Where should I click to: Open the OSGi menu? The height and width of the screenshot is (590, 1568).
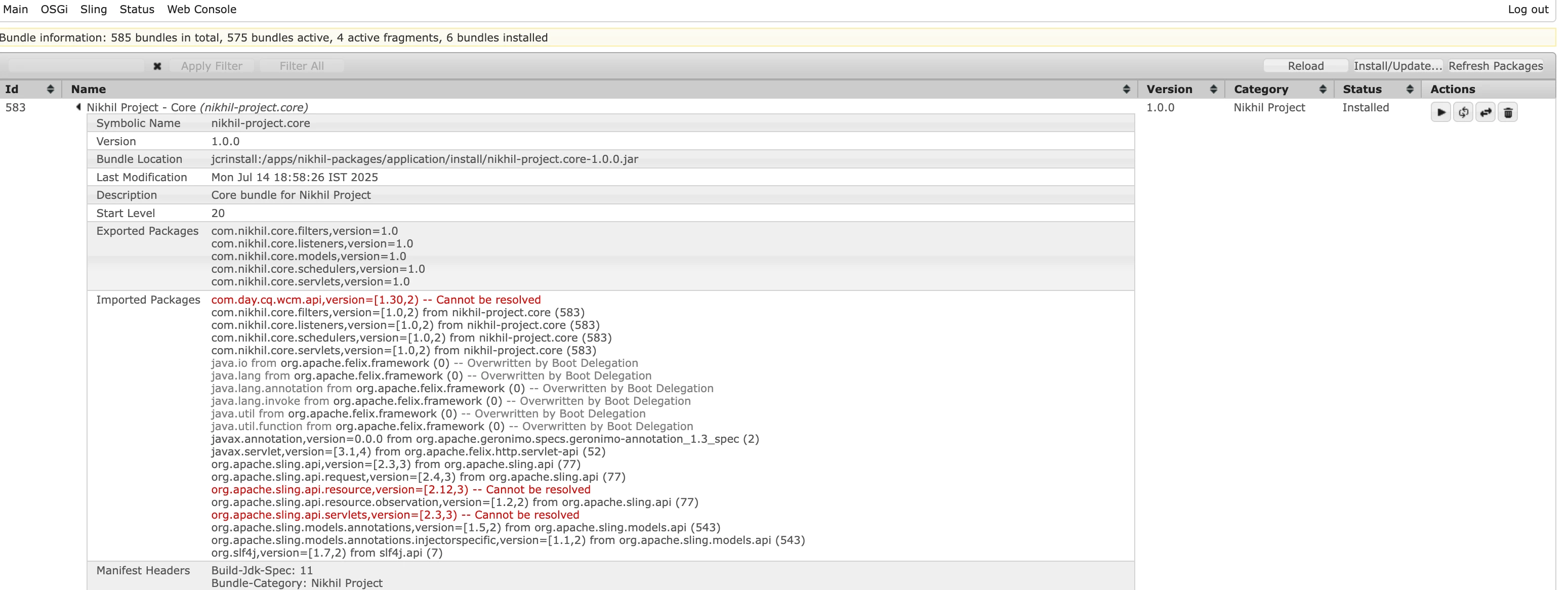(54, 10)
